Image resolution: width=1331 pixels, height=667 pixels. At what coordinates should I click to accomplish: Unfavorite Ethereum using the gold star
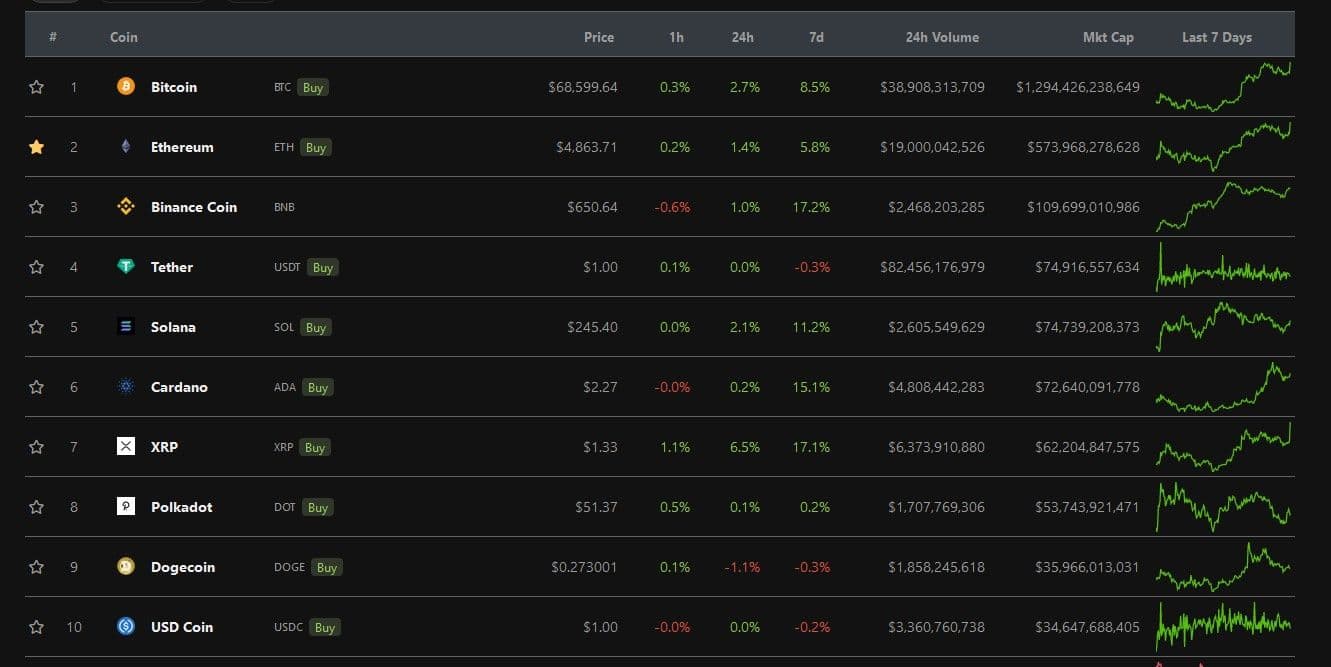37,147
